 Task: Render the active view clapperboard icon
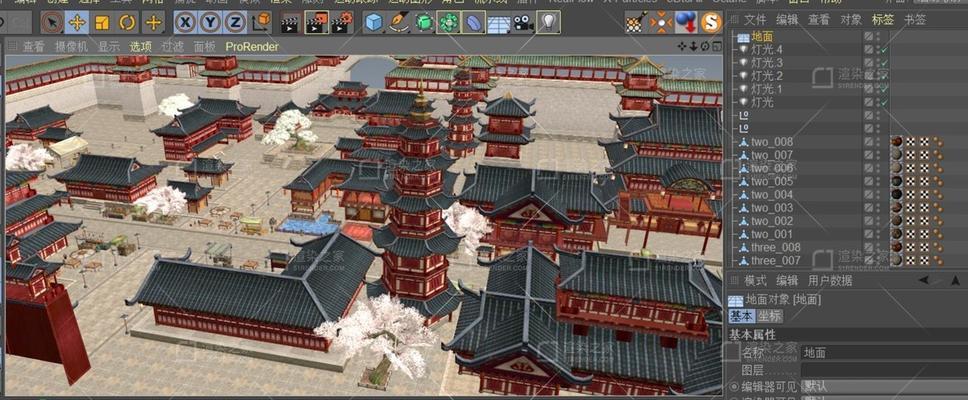click(291, 23)
